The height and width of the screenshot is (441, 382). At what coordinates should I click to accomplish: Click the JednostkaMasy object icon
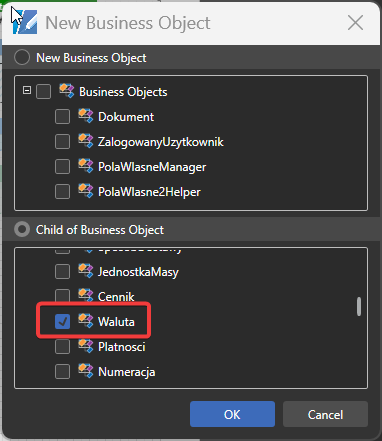point(86,271)
